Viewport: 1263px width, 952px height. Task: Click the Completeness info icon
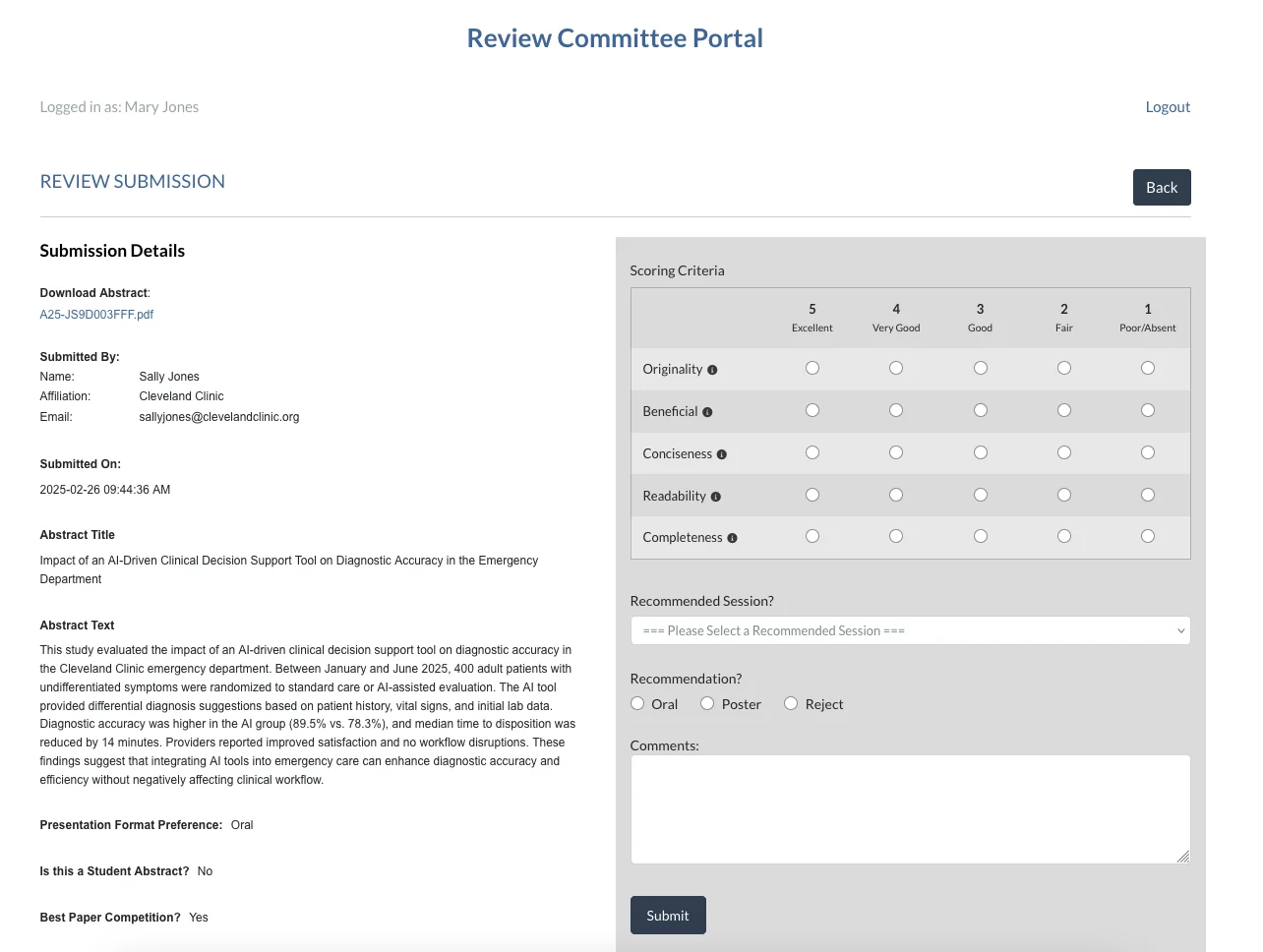[x=732, y=538]
